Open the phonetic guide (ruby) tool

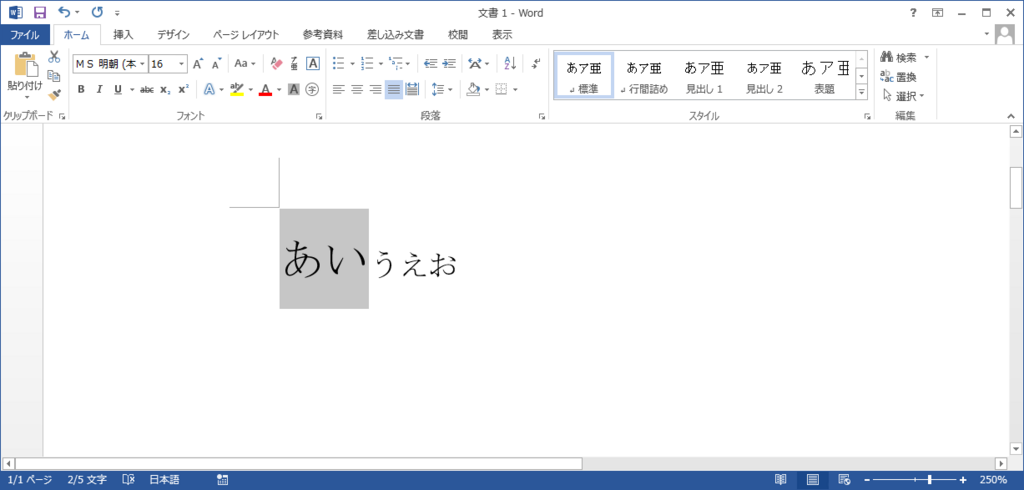294,63
